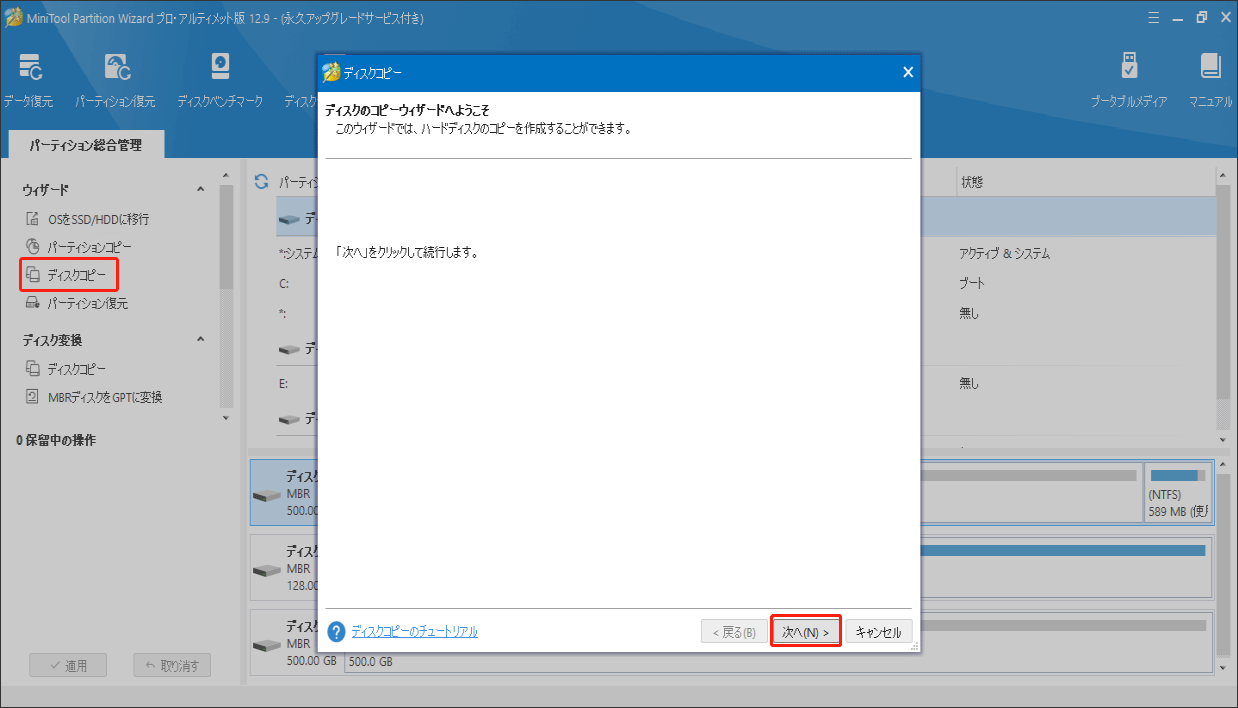The width and height of the screenshot is (1238, 708).
Task: Click the refresh icon above partition list
Action: 261,181
